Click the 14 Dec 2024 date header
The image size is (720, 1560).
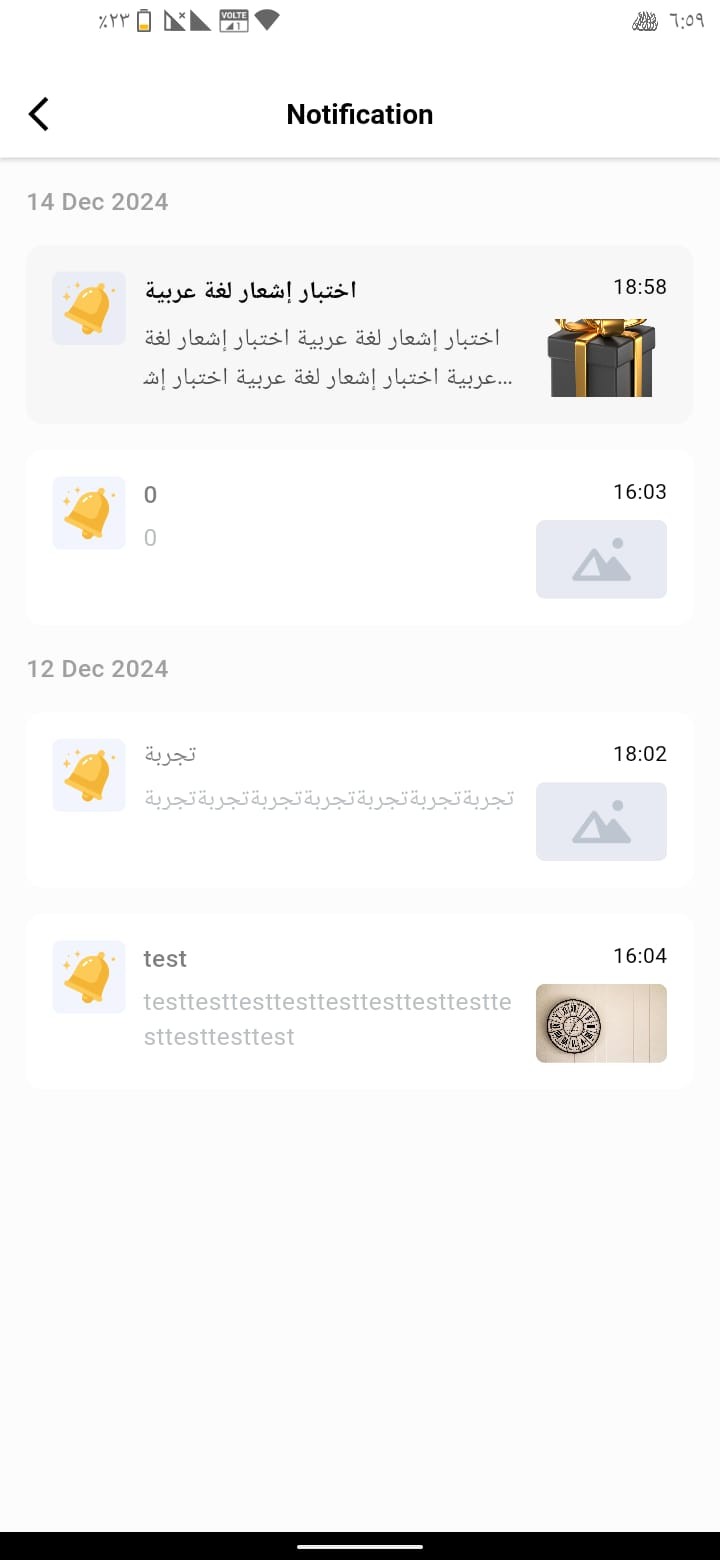click(x=97, y=202)
